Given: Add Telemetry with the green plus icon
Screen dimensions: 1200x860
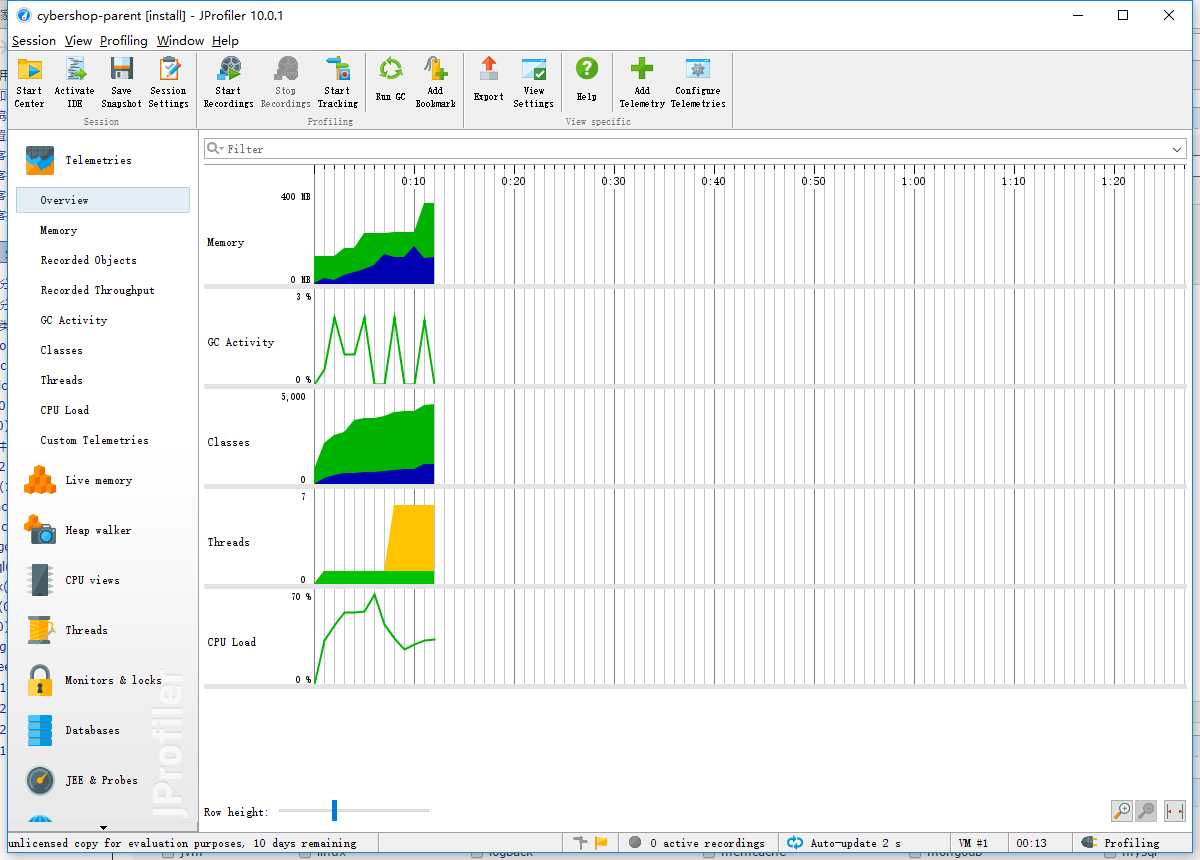Looking at the screenshot, I should click(x=642, y=82).
